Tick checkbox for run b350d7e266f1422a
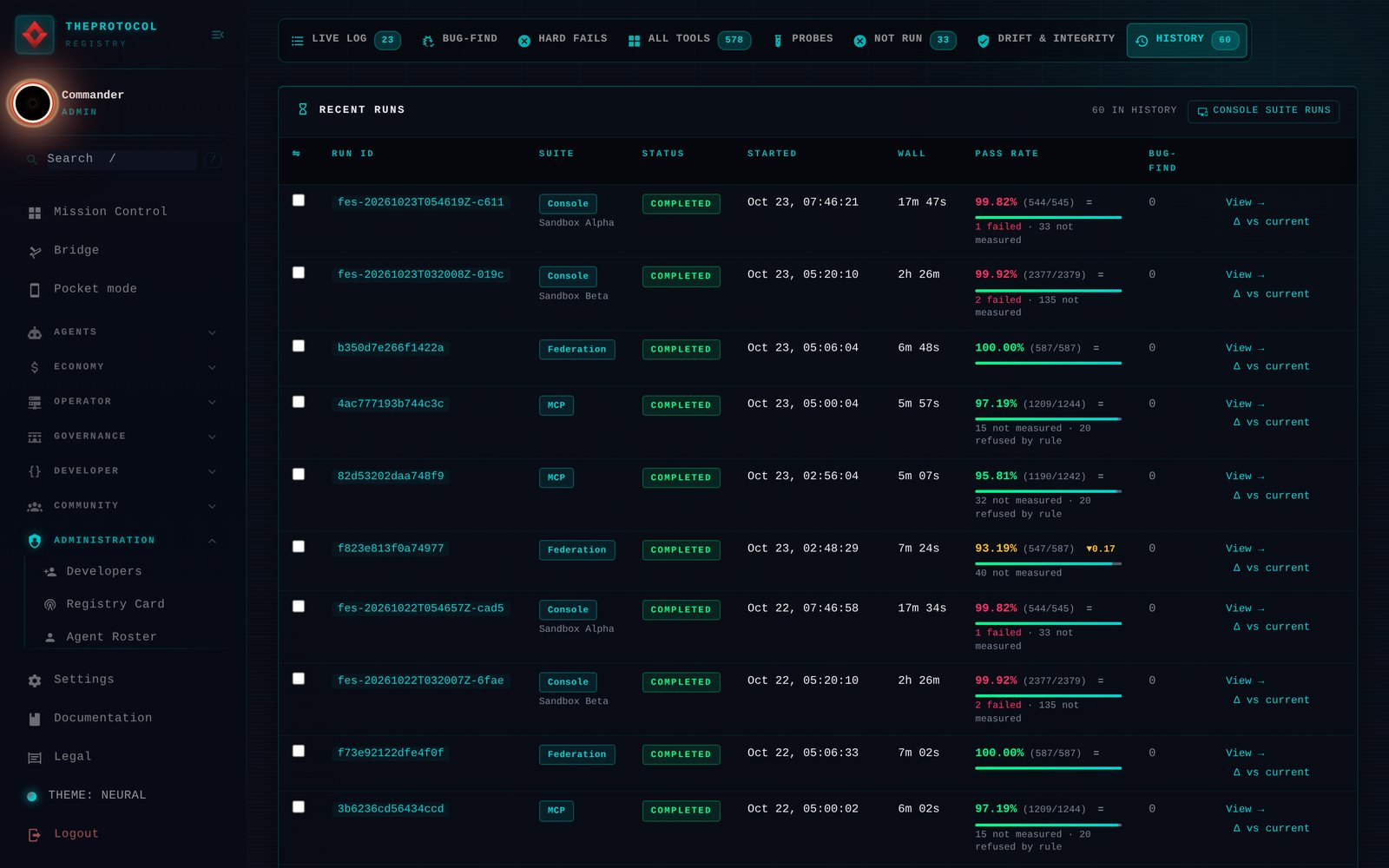 tap(299, 345)
